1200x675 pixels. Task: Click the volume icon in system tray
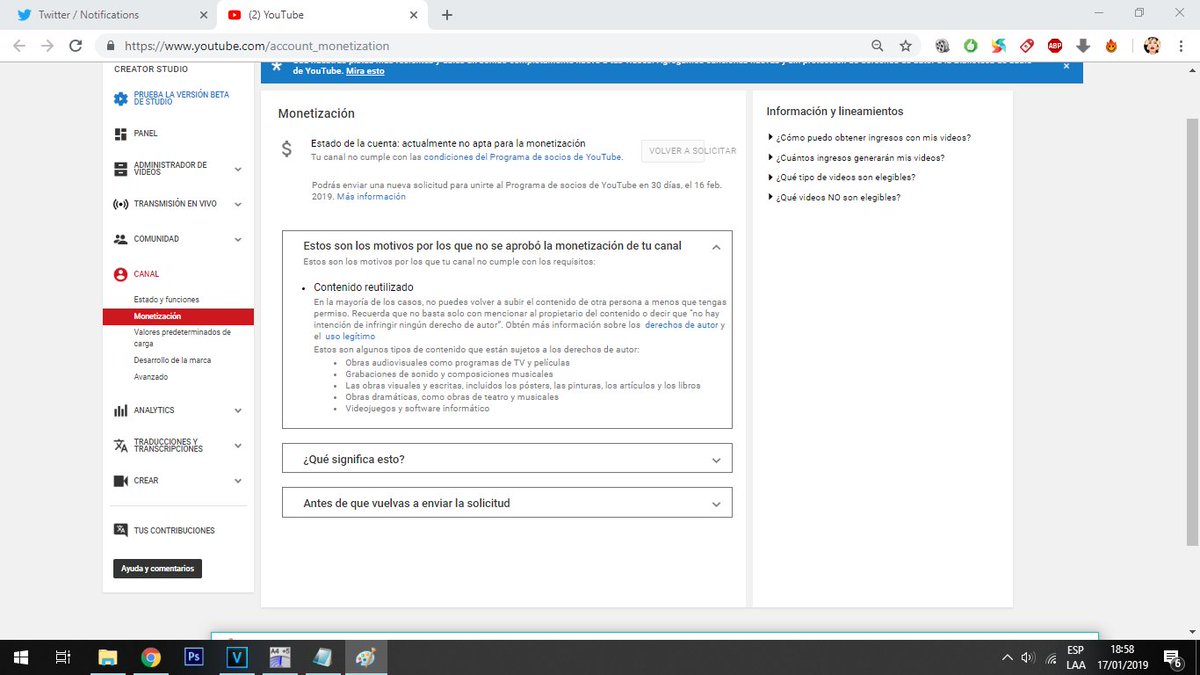pos(1026,657)
